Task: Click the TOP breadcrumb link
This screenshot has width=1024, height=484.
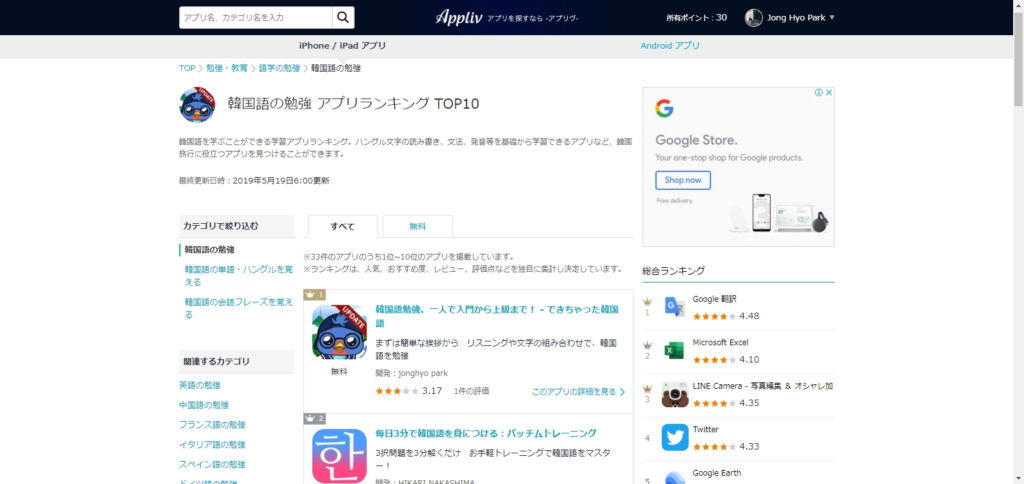Action: (x=187, y=68)
